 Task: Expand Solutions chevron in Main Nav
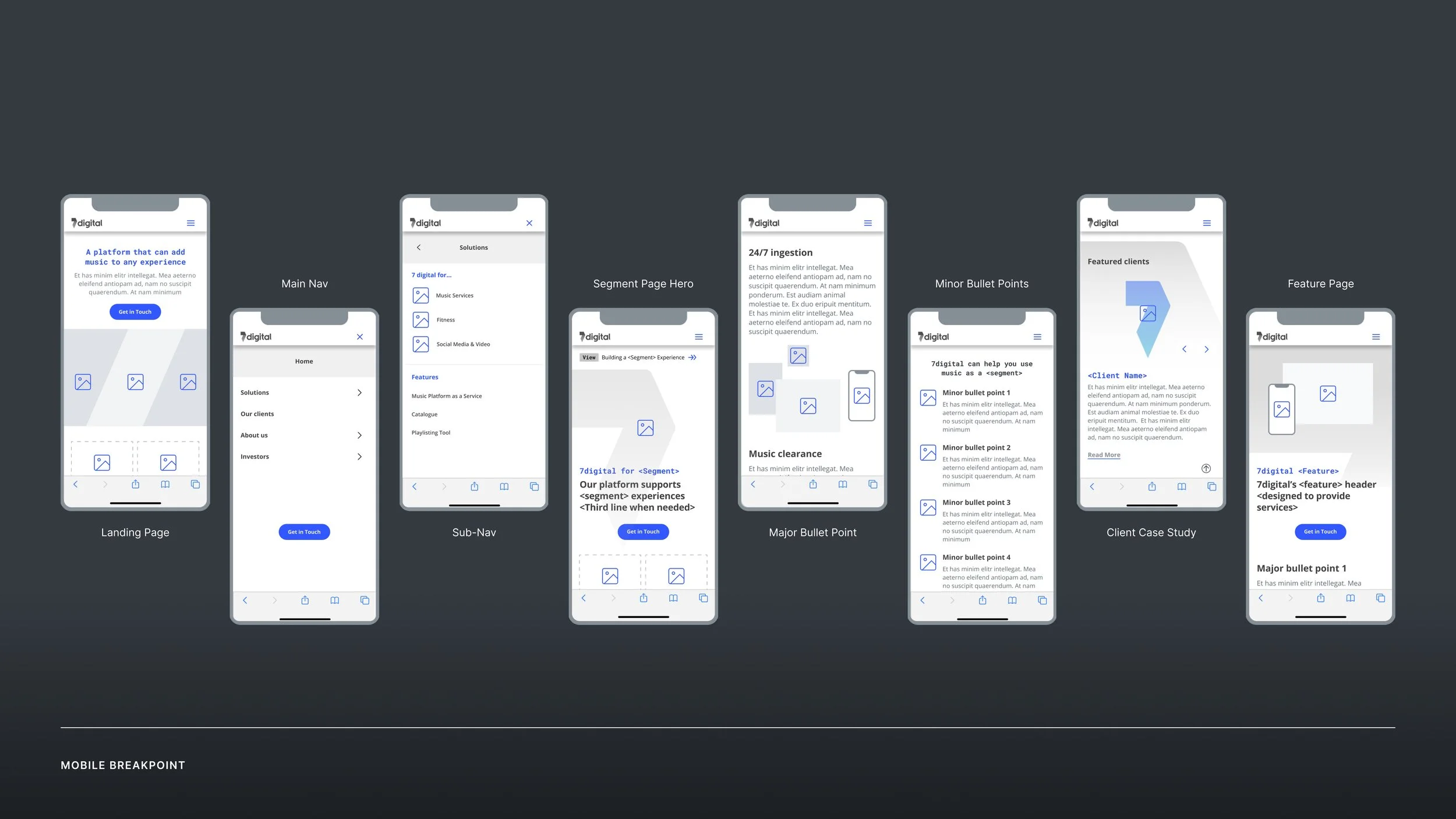(359, 393)
